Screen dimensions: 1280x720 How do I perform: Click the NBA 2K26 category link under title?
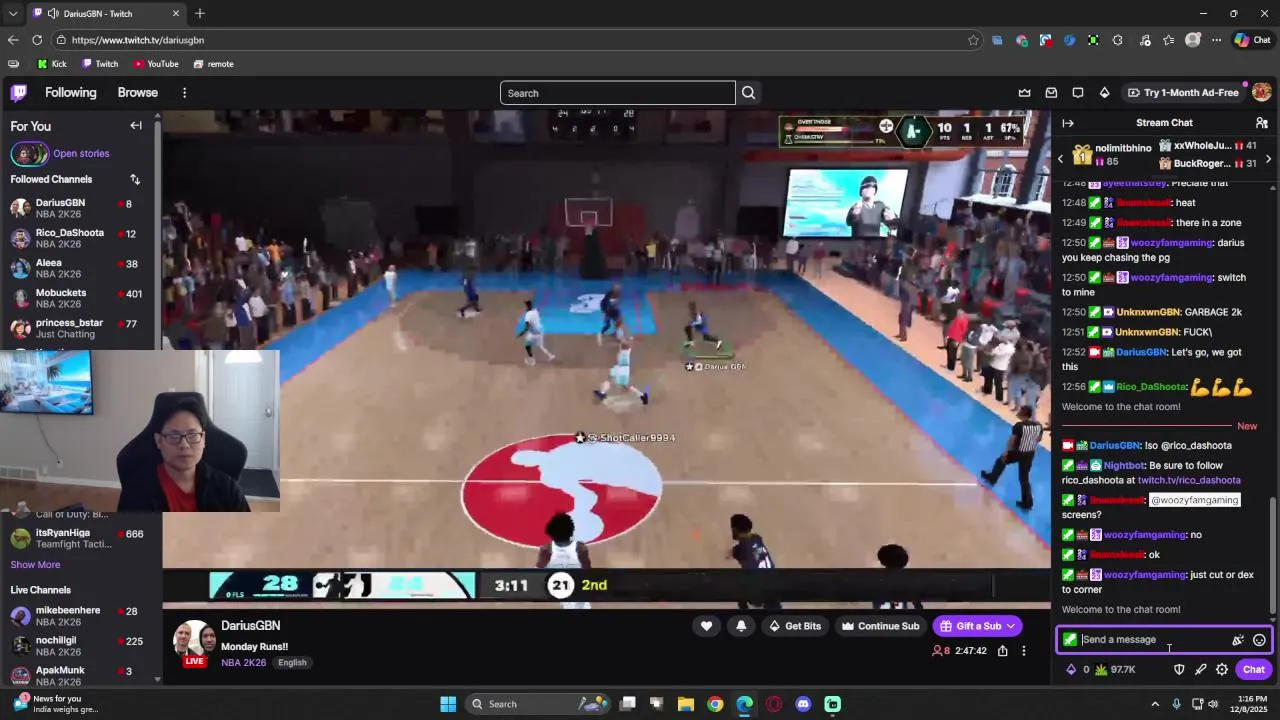point(244,663)
